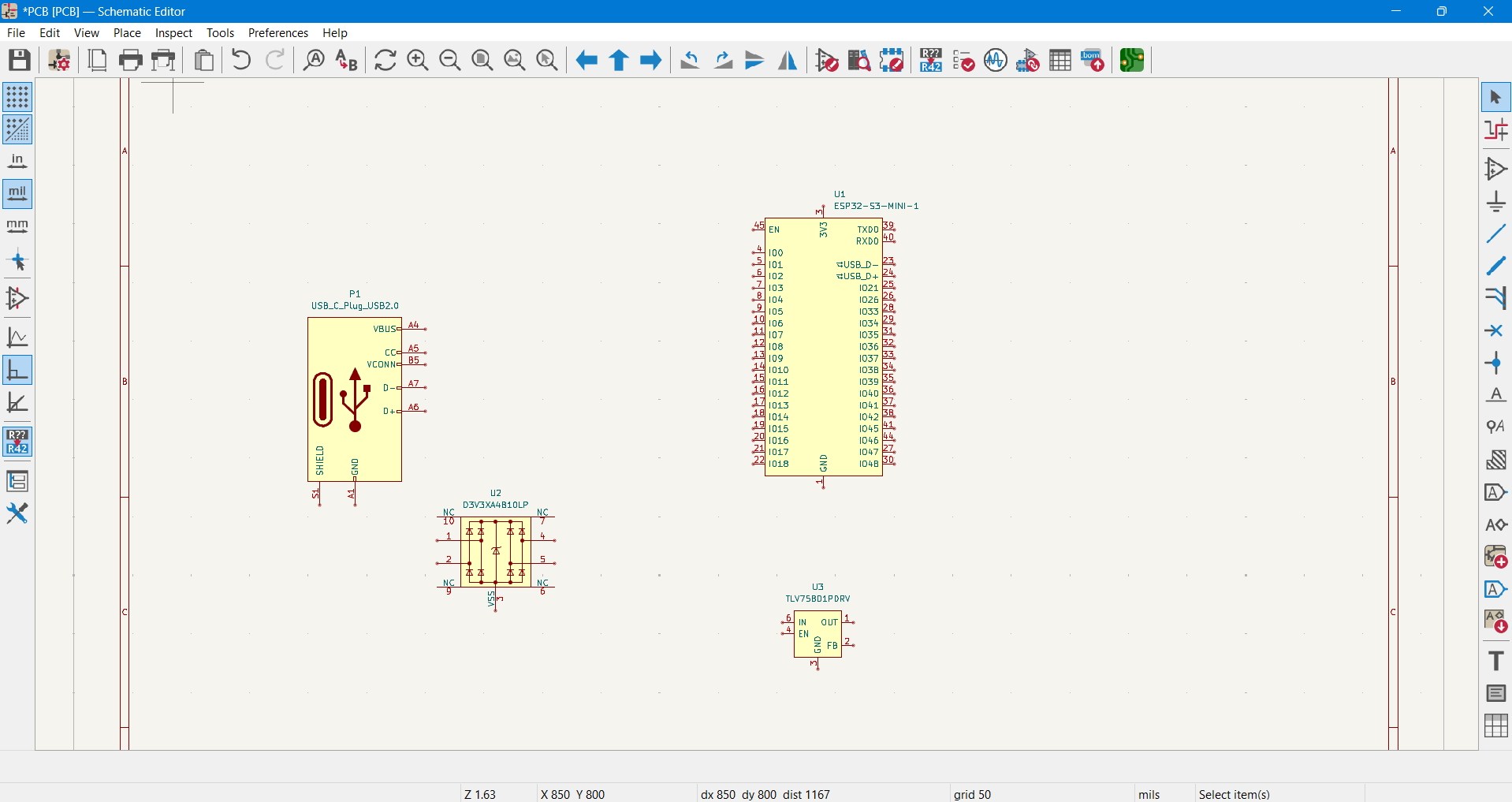Switch units to inches
Screen dimensions: 1512x802
(x=17, y=162)
